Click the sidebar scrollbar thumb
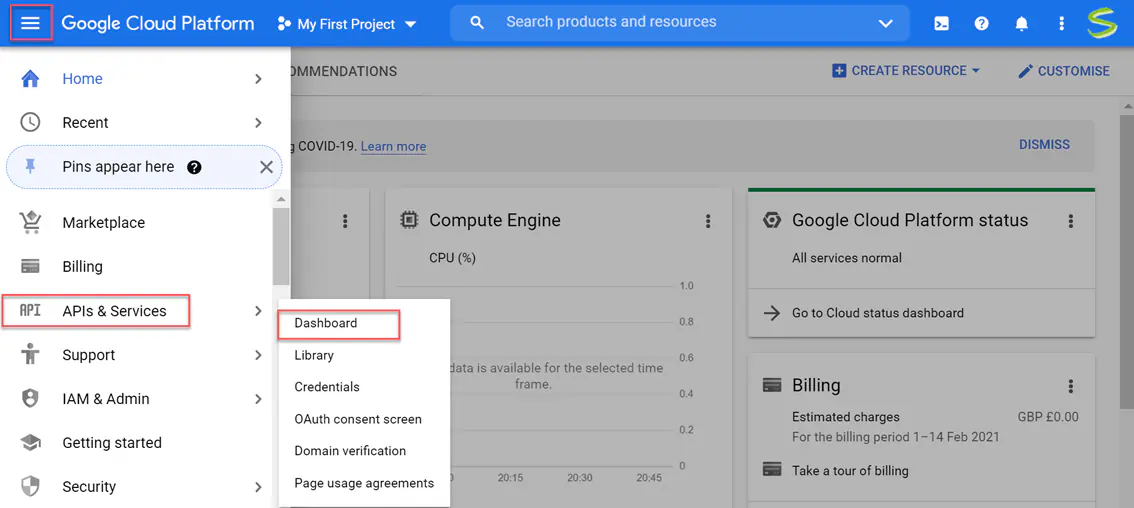 (x=281, y=246)
